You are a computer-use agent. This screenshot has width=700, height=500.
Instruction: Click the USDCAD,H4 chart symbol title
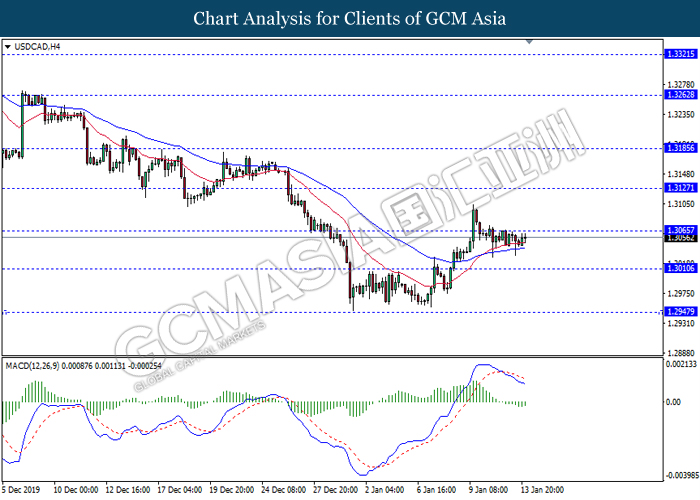coord(38,47)
